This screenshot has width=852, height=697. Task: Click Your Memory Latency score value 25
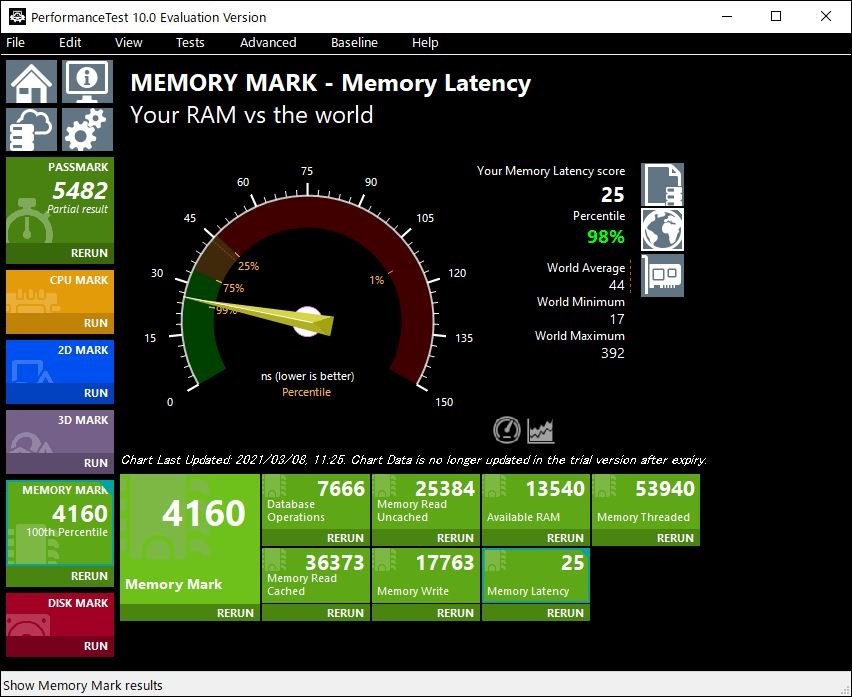coord(613,194)
